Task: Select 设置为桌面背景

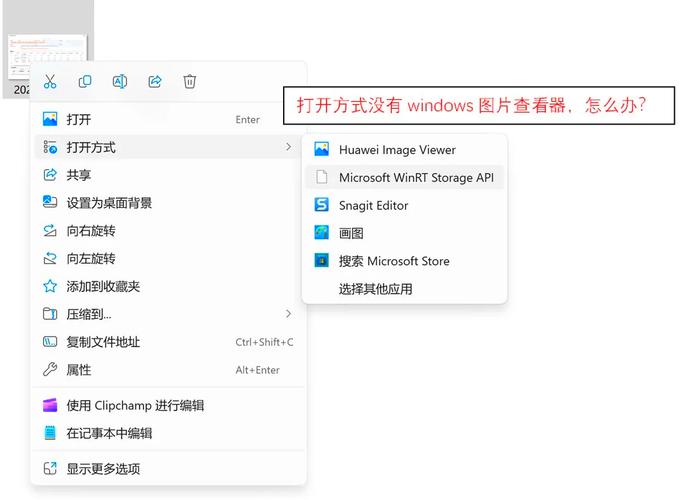Action: click(x=168, y=203)
